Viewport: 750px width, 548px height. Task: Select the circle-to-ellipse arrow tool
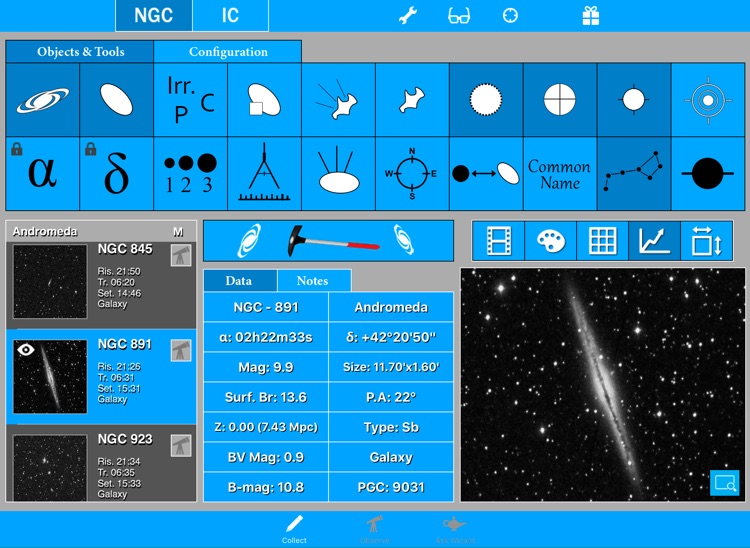coord(486,174)
